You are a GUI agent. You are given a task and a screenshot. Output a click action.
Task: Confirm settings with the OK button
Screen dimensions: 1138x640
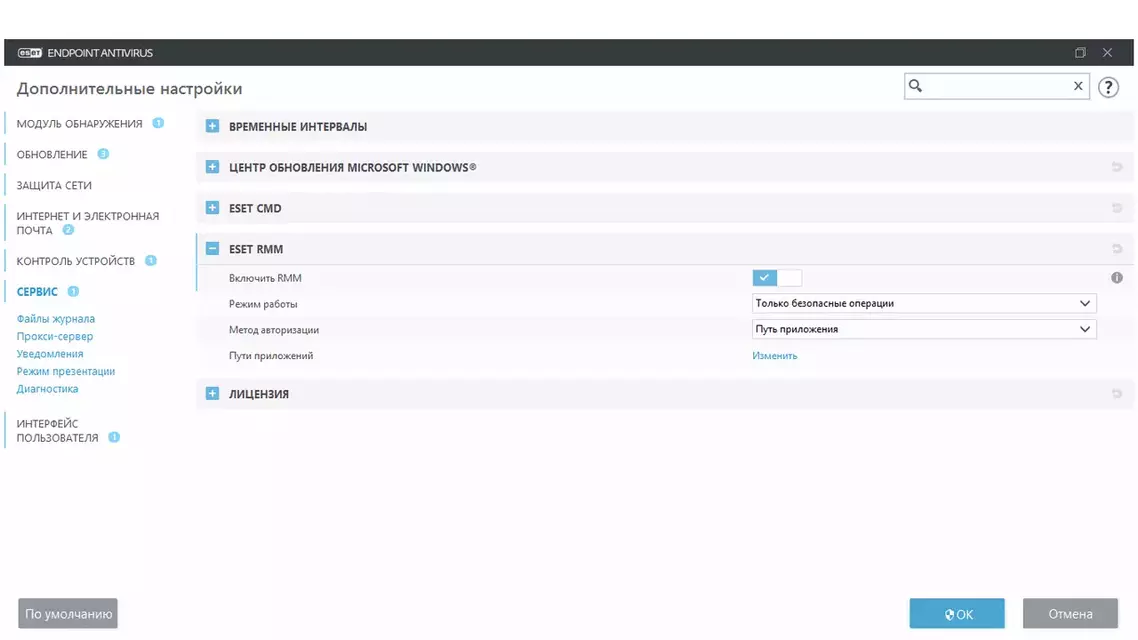tap(957, 614)
